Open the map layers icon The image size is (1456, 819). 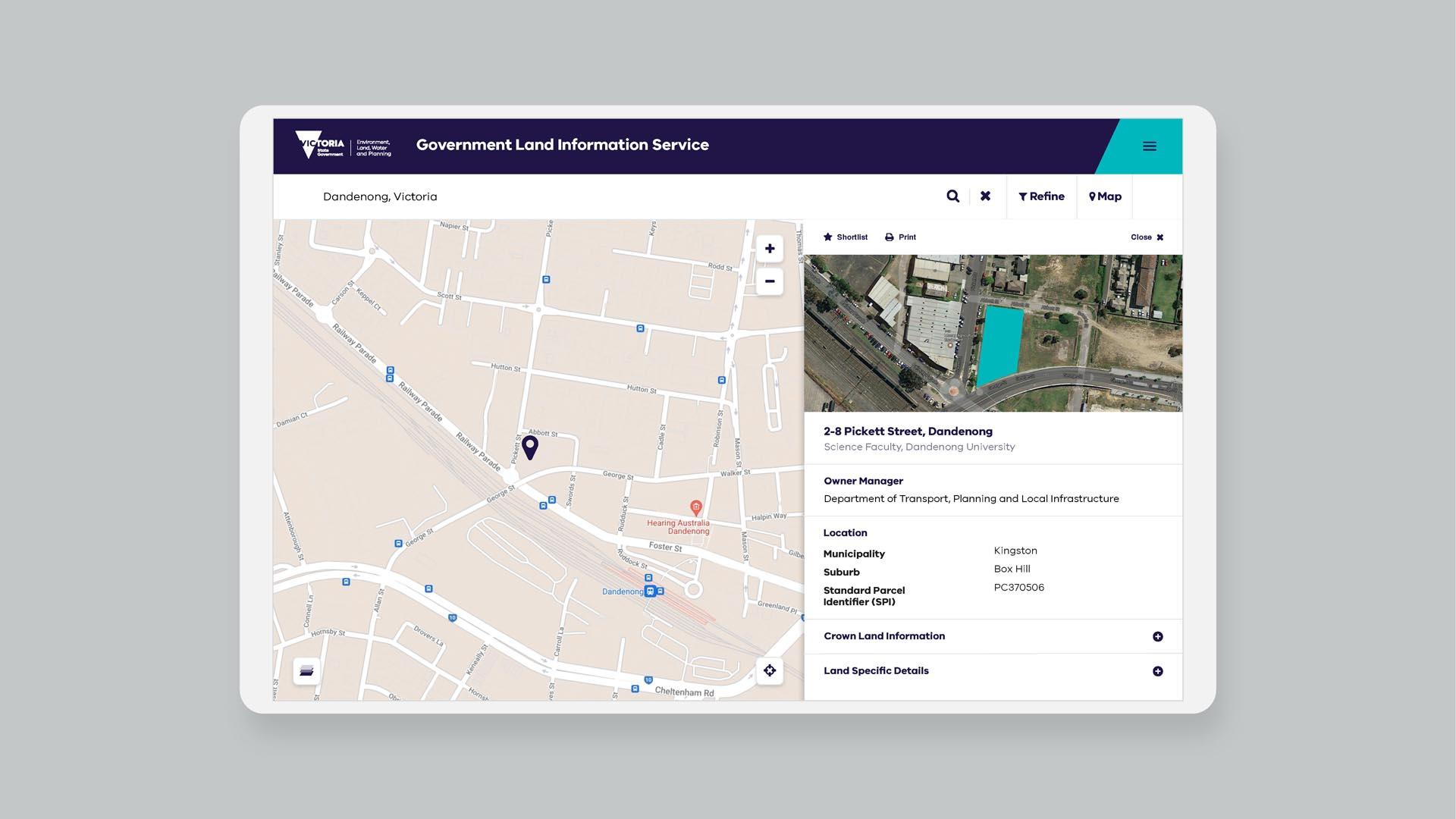306,671
